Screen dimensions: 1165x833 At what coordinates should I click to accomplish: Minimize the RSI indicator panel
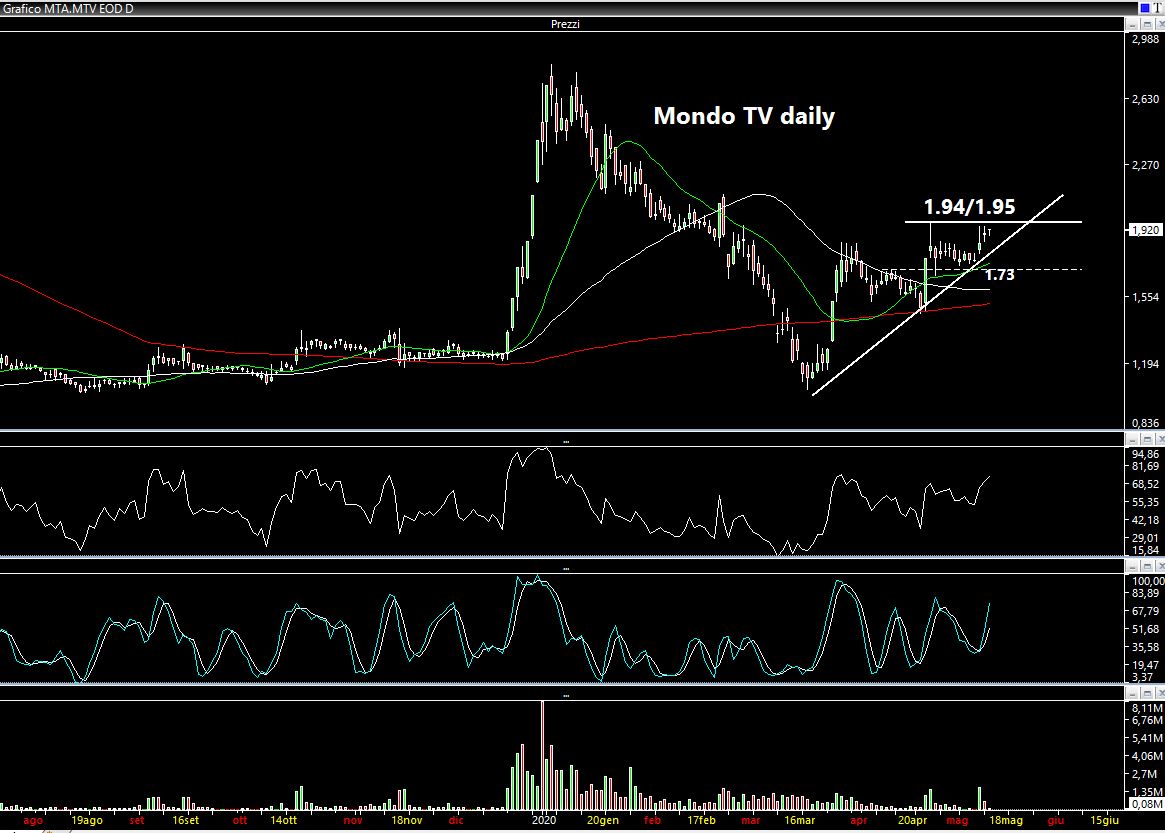1132,439
